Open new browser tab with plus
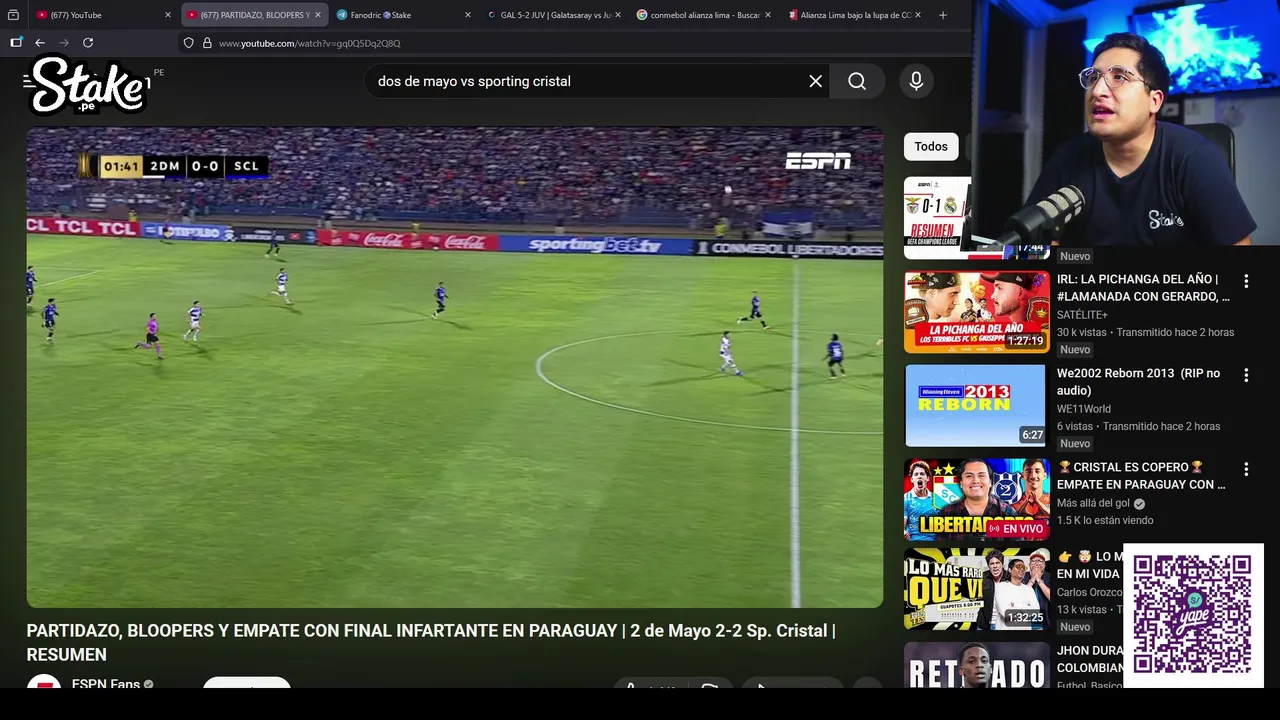The image size is (1280, 720). pyautogui.click(x=943, y=15)
